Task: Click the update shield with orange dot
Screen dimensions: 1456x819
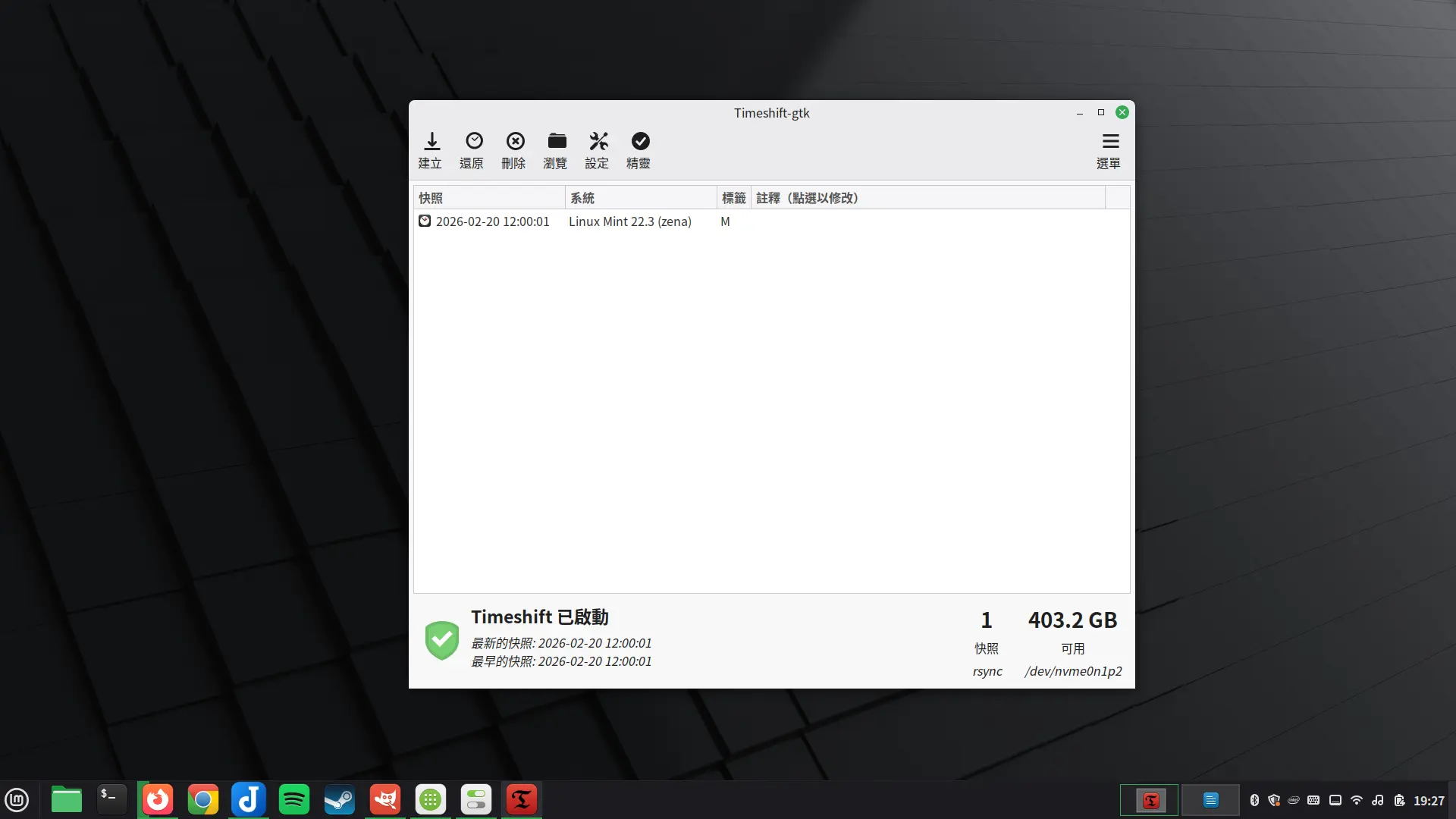Action: [1273, 800]
